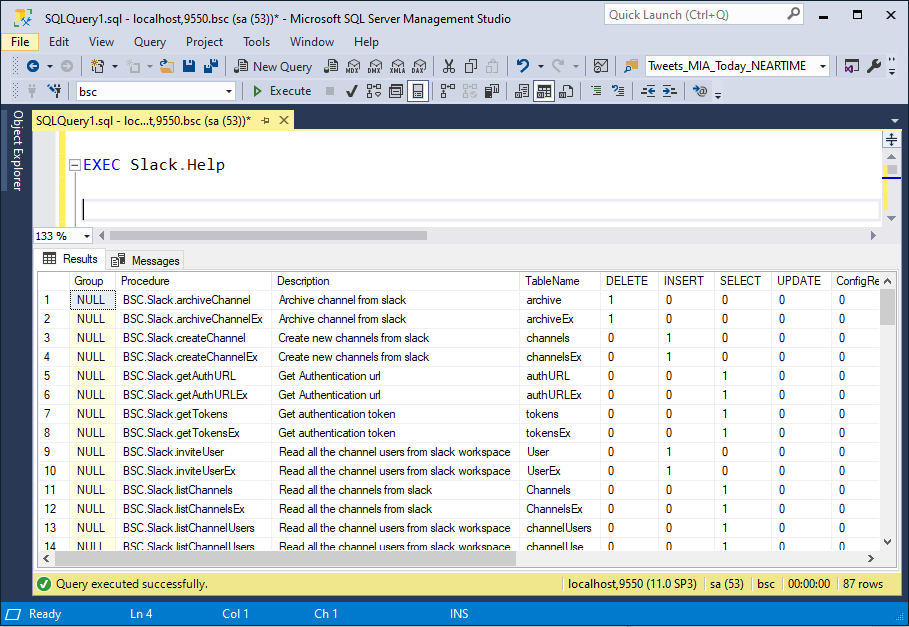Toggle pin on SQLQuery1.sql tab

tap(266, 121)
